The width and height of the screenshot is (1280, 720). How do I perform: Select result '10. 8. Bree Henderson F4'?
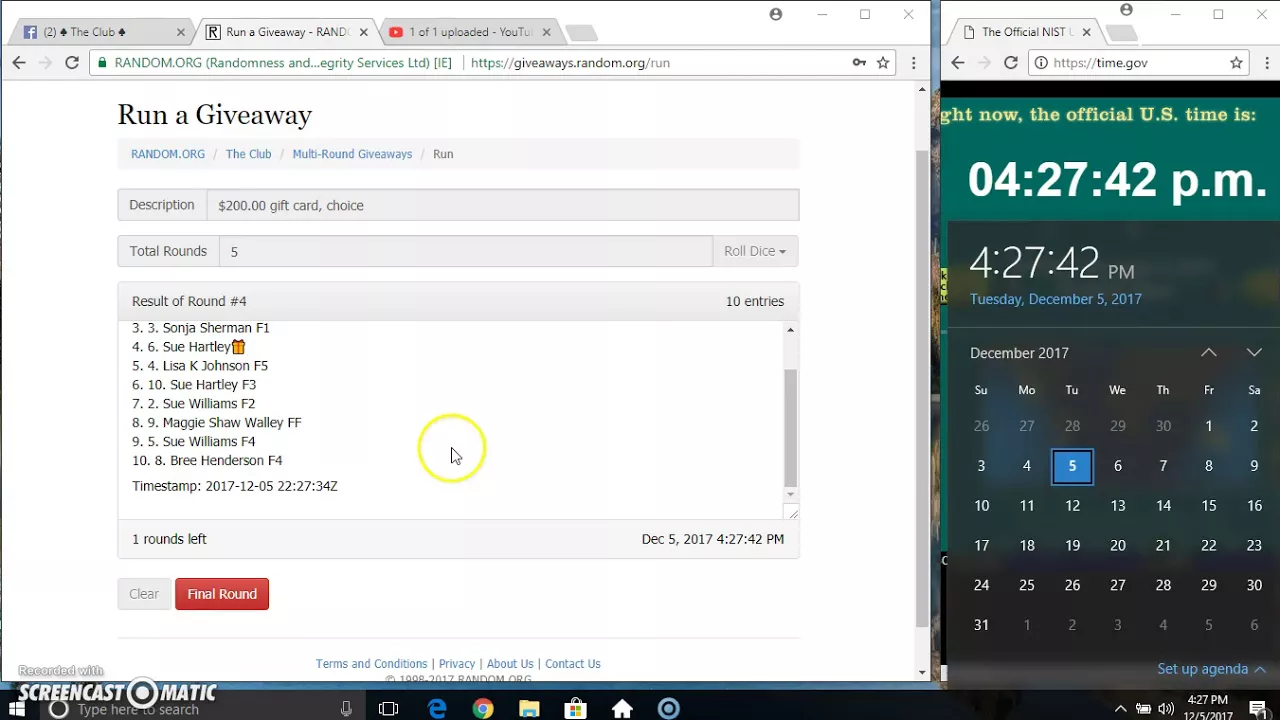[x=207, y=461]
